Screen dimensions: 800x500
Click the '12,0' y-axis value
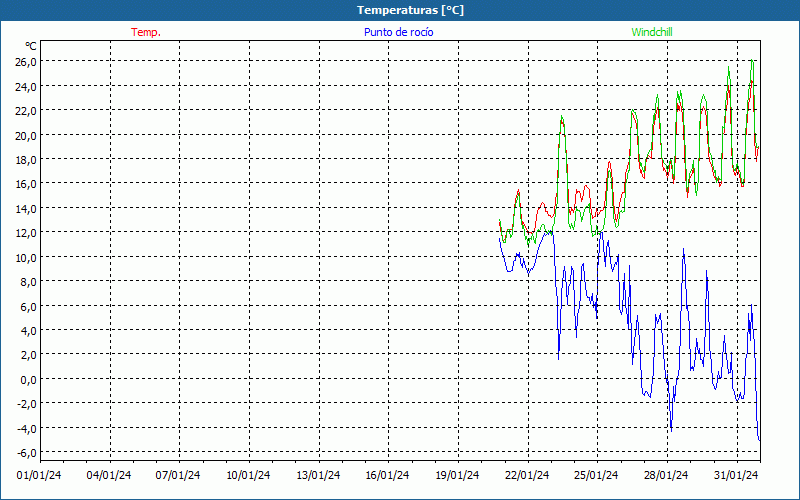click(27, 233)
